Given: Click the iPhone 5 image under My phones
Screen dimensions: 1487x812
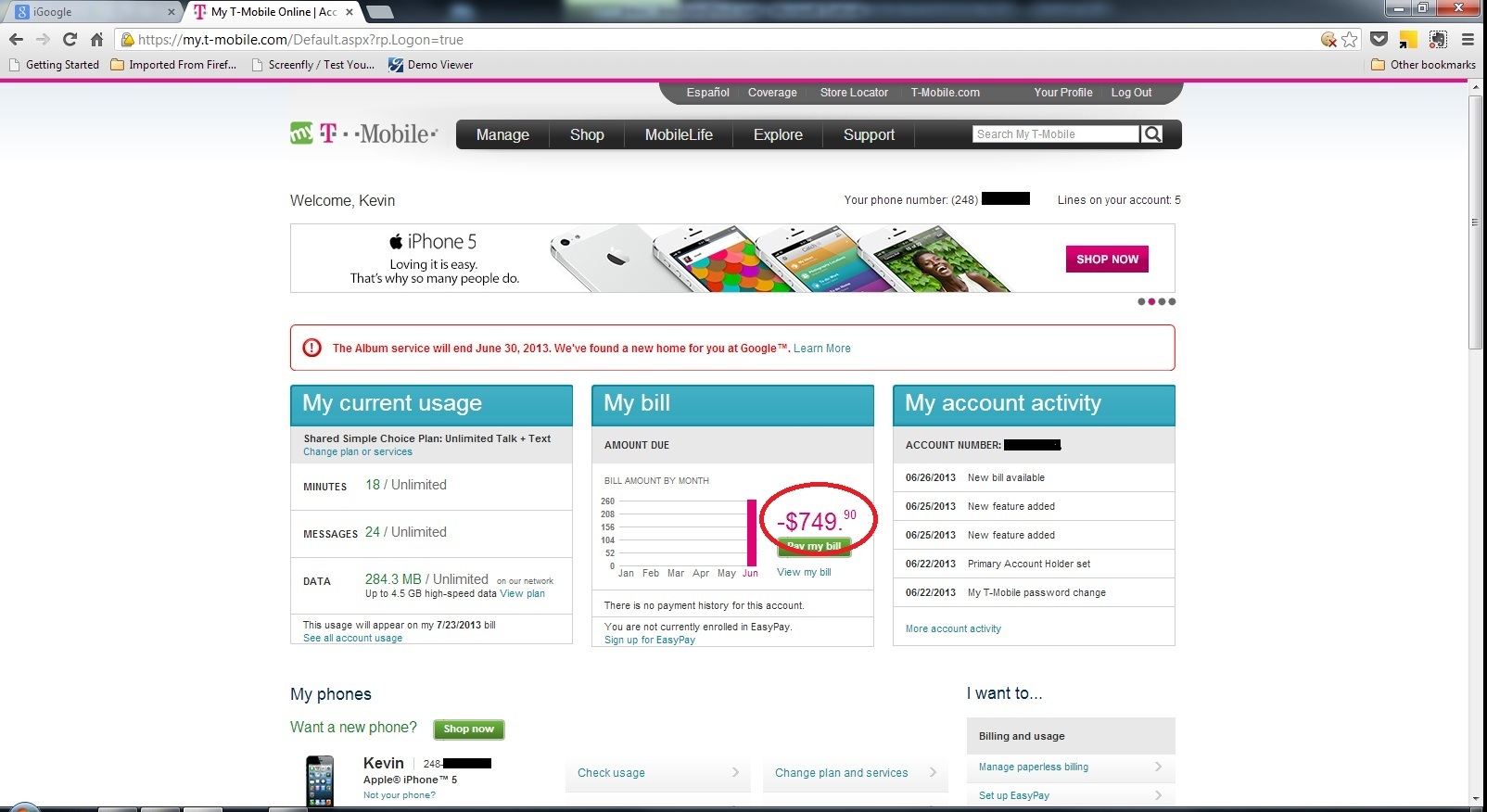Looking at the screenshot, I should click(320, 780).
